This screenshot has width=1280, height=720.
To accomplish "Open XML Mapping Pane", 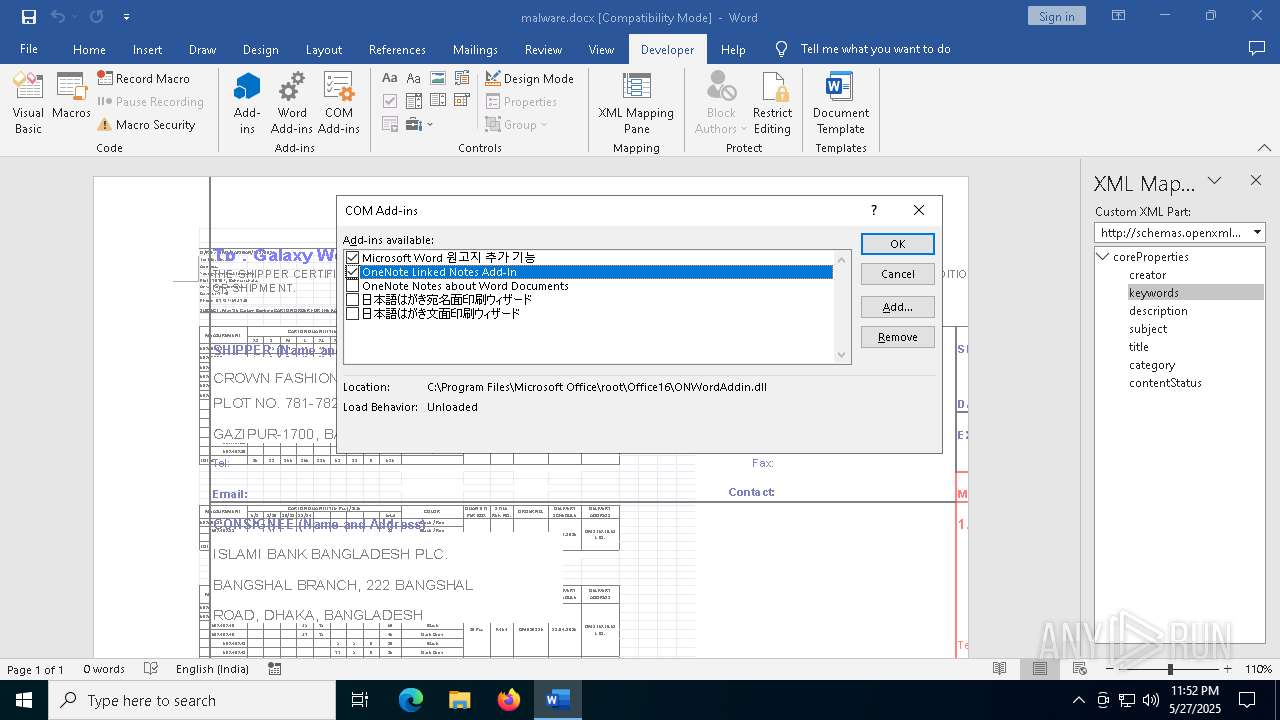I will 636,104.
